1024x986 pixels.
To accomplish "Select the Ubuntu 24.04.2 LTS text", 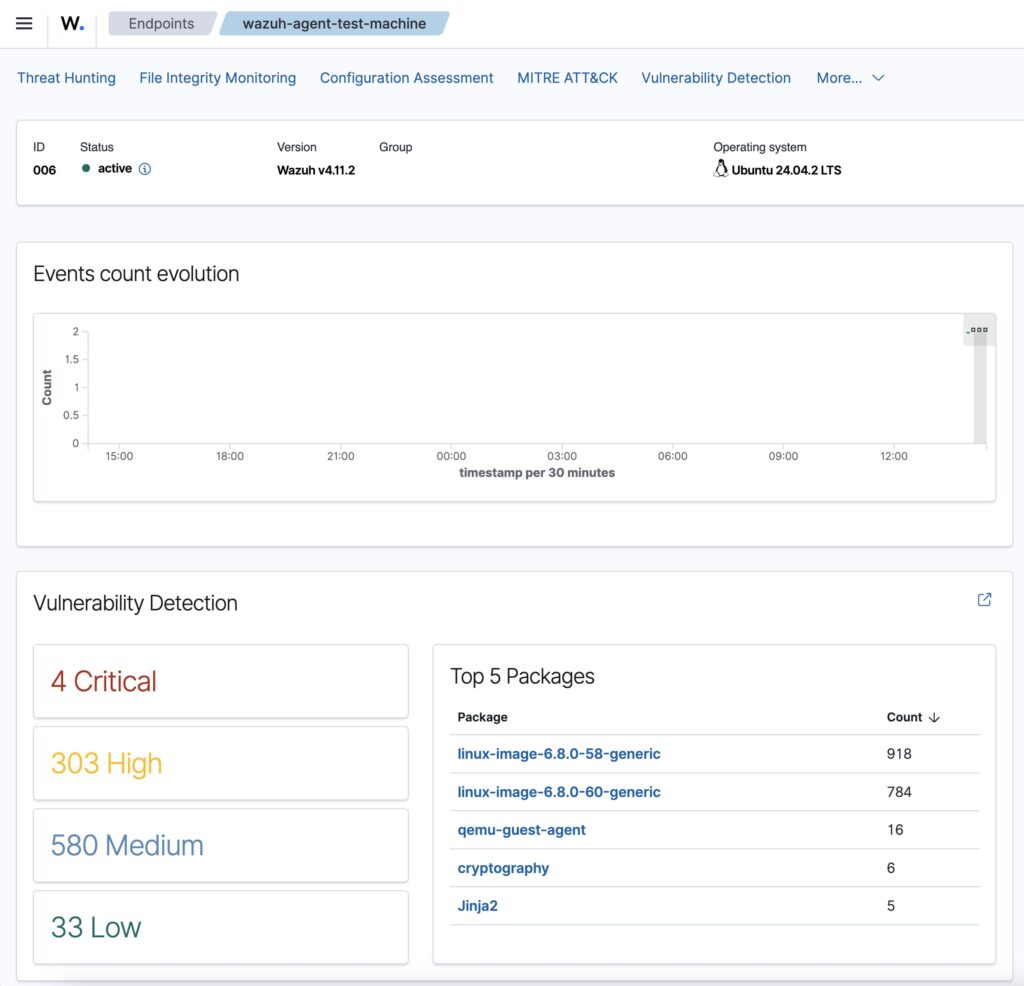I will pyautogui.click(x=786, y=170).
